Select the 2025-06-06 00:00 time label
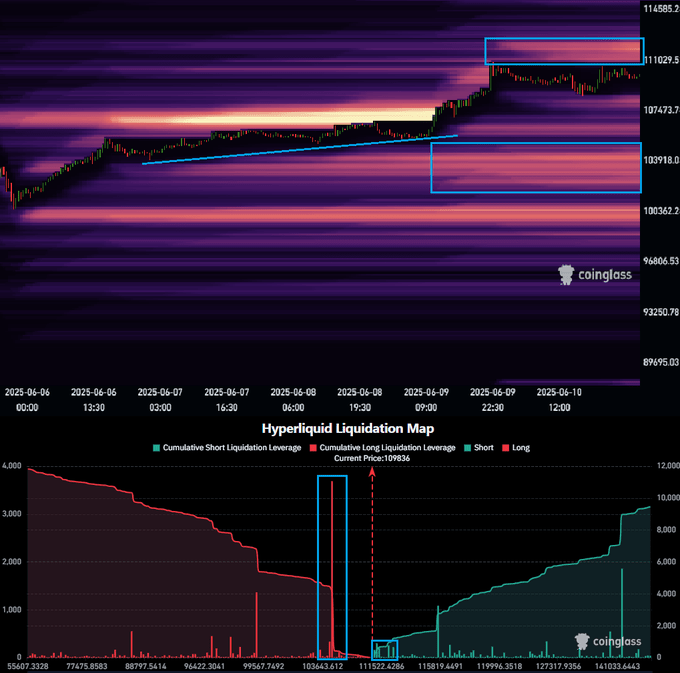 point(27,399)
